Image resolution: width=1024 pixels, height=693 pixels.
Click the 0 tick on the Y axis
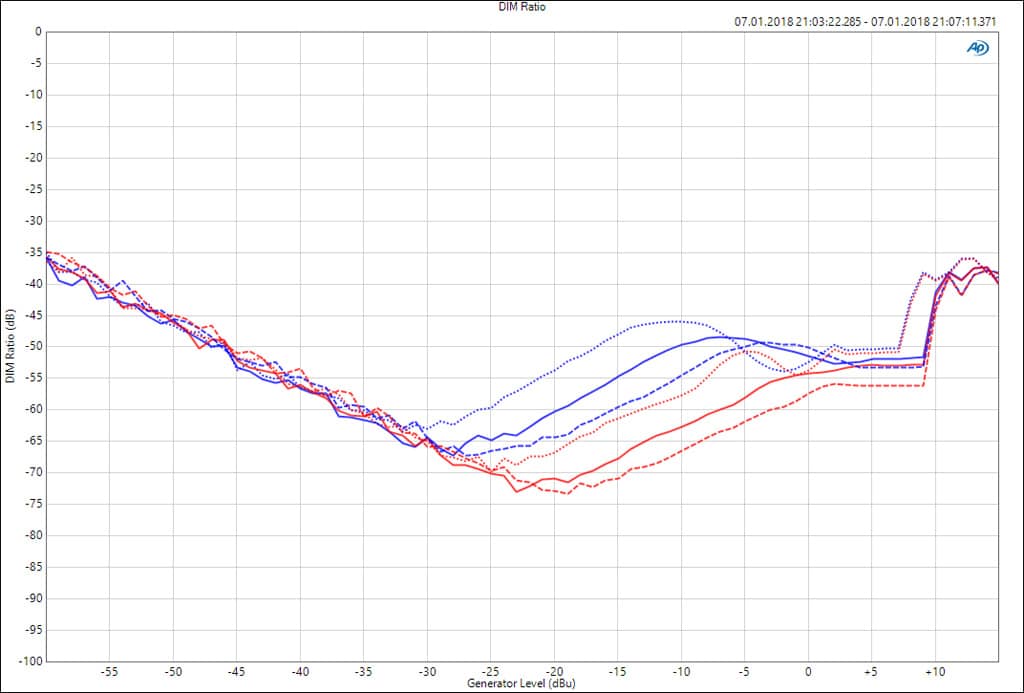[38, 32]
